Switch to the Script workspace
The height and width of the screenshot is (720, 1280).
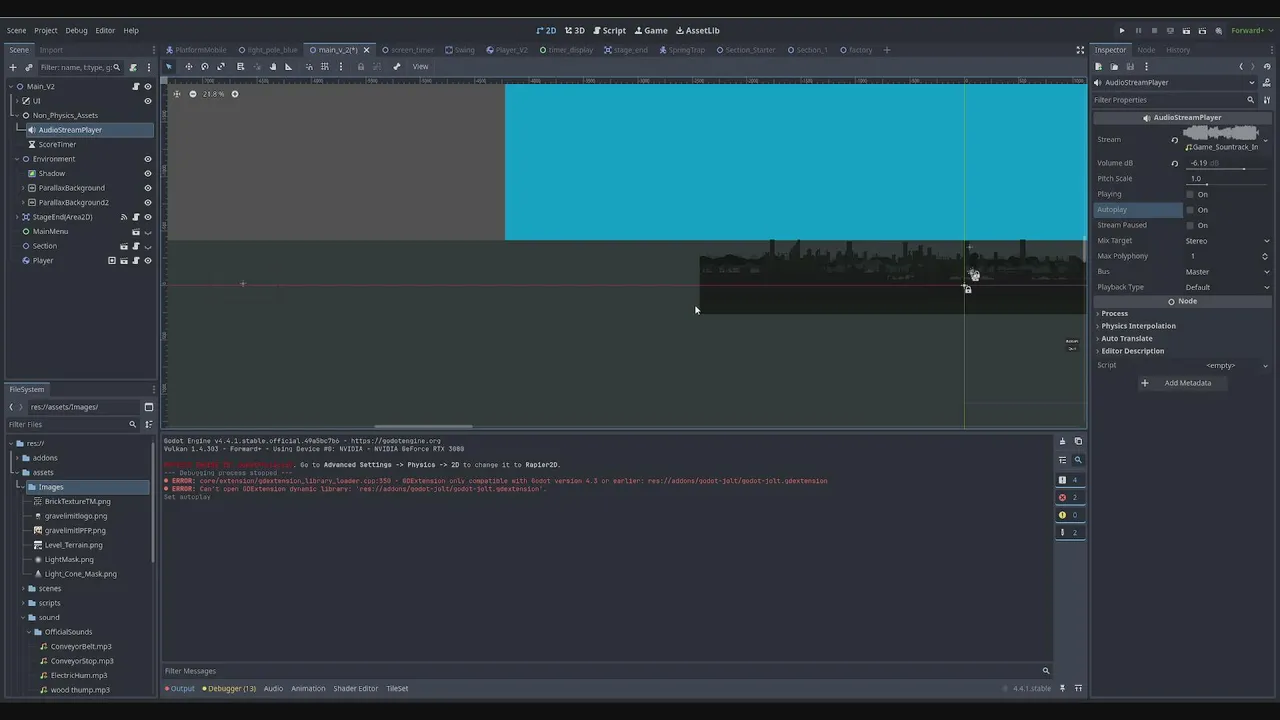click(x=609, y=30)
